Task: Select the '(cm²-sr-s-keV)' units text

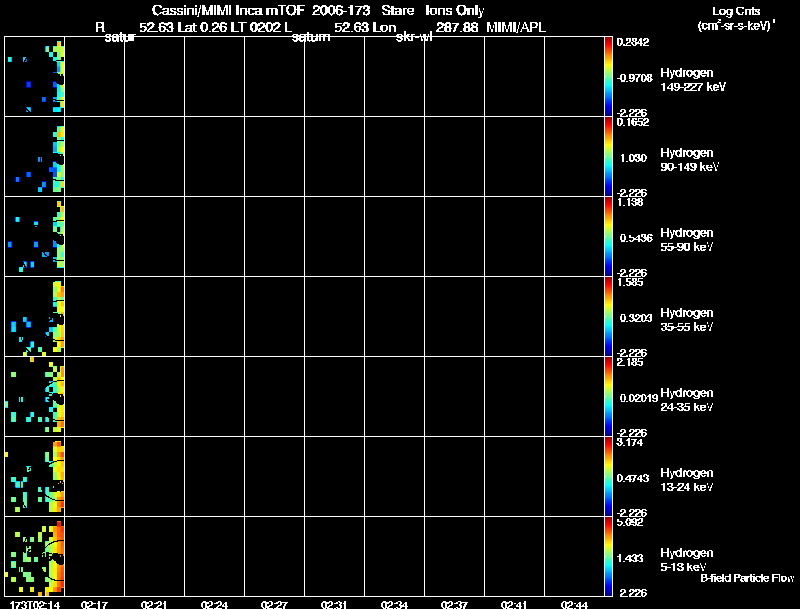Action: pos(736,26)
